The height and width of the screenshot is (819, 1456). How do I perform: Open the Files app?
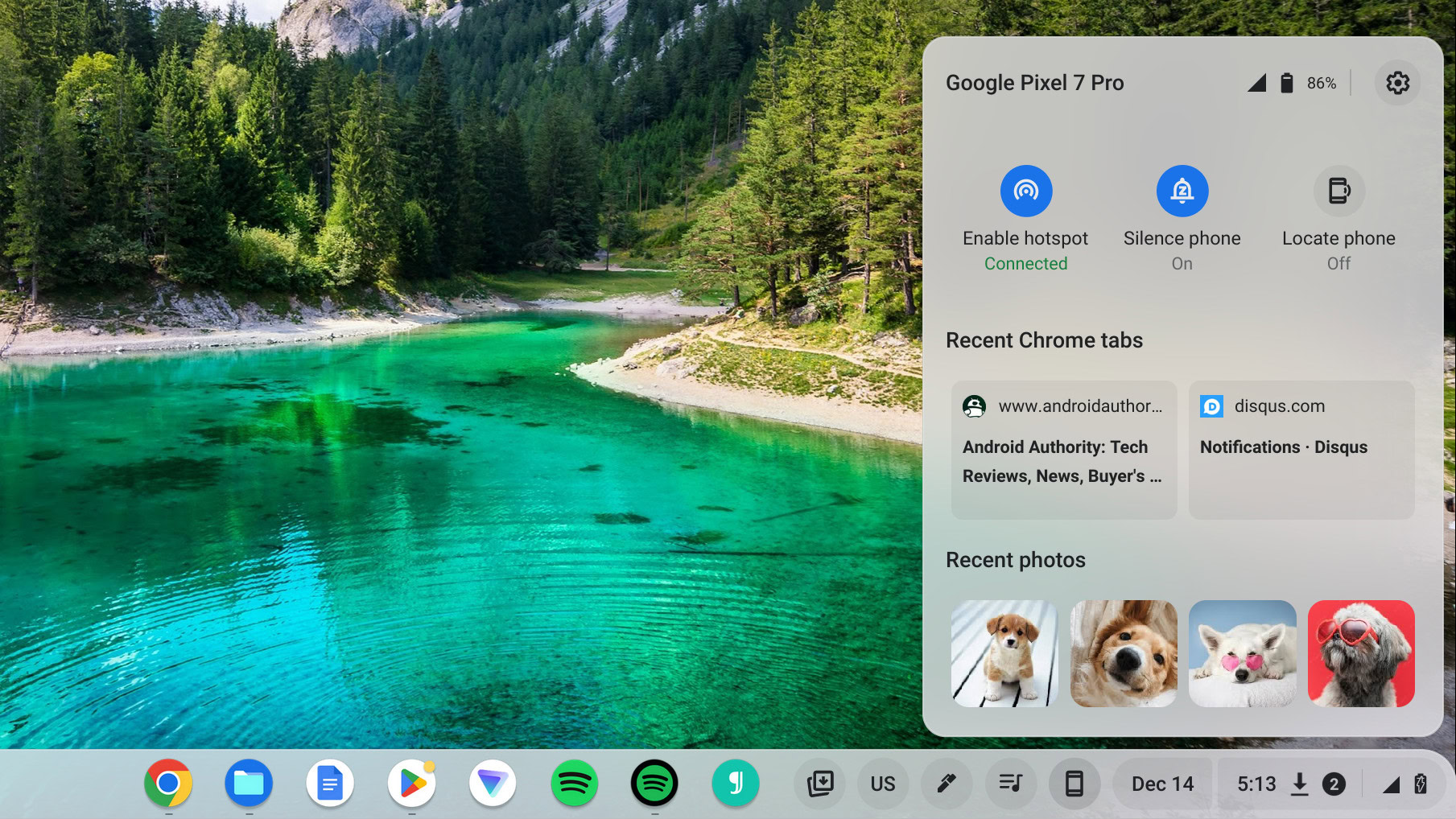(x=249, y=783)
